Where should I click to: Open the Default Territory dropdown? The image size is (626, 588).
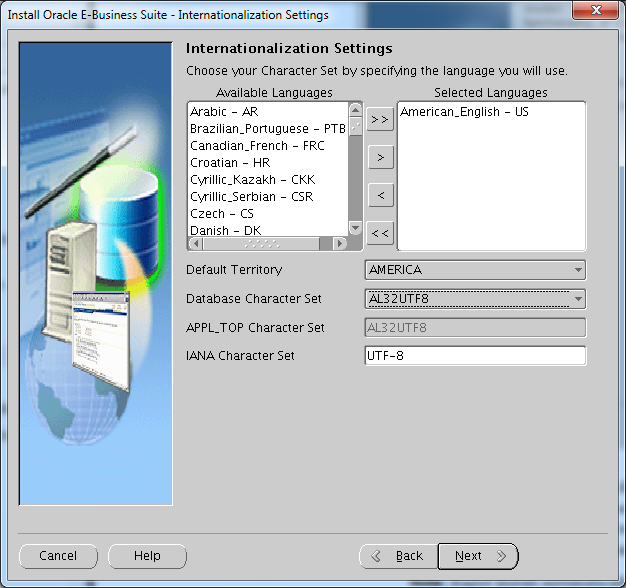click(x=475, y=270)
